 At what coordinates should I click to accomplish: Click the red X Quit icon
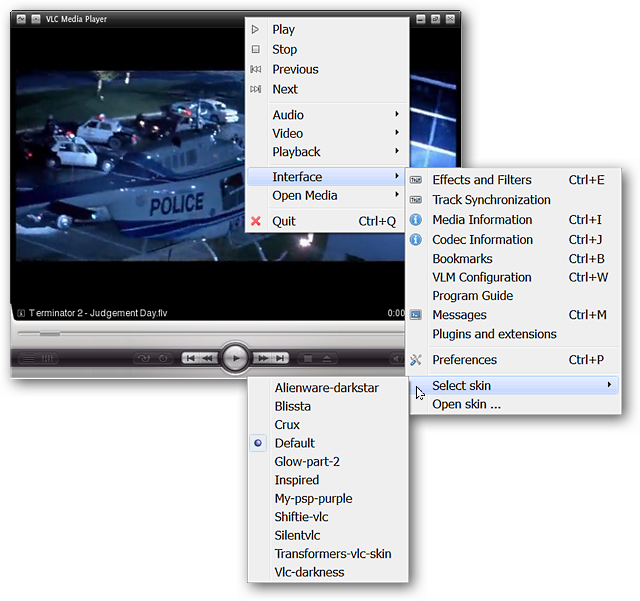point(256,221)
